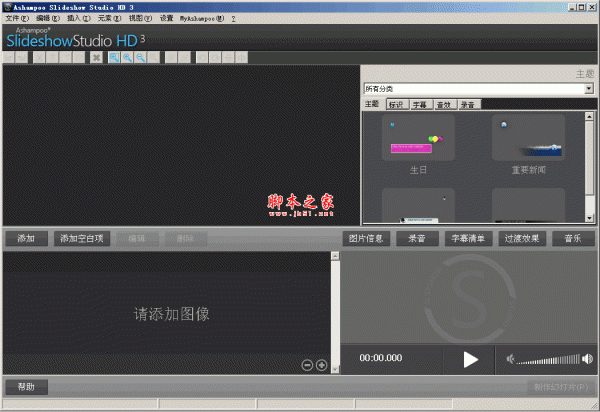The width and height of the screenshot is (600, 412).
Task: Select the 生日 theme thumbnail
Action: coord(418,137)
